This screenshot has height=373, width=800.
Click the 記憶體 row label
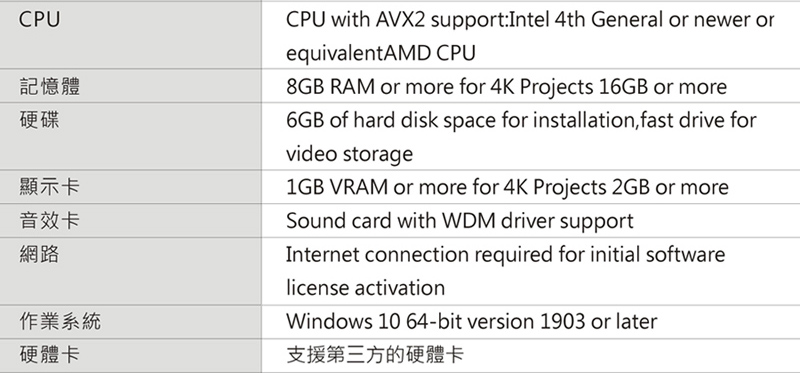(49, 86)
